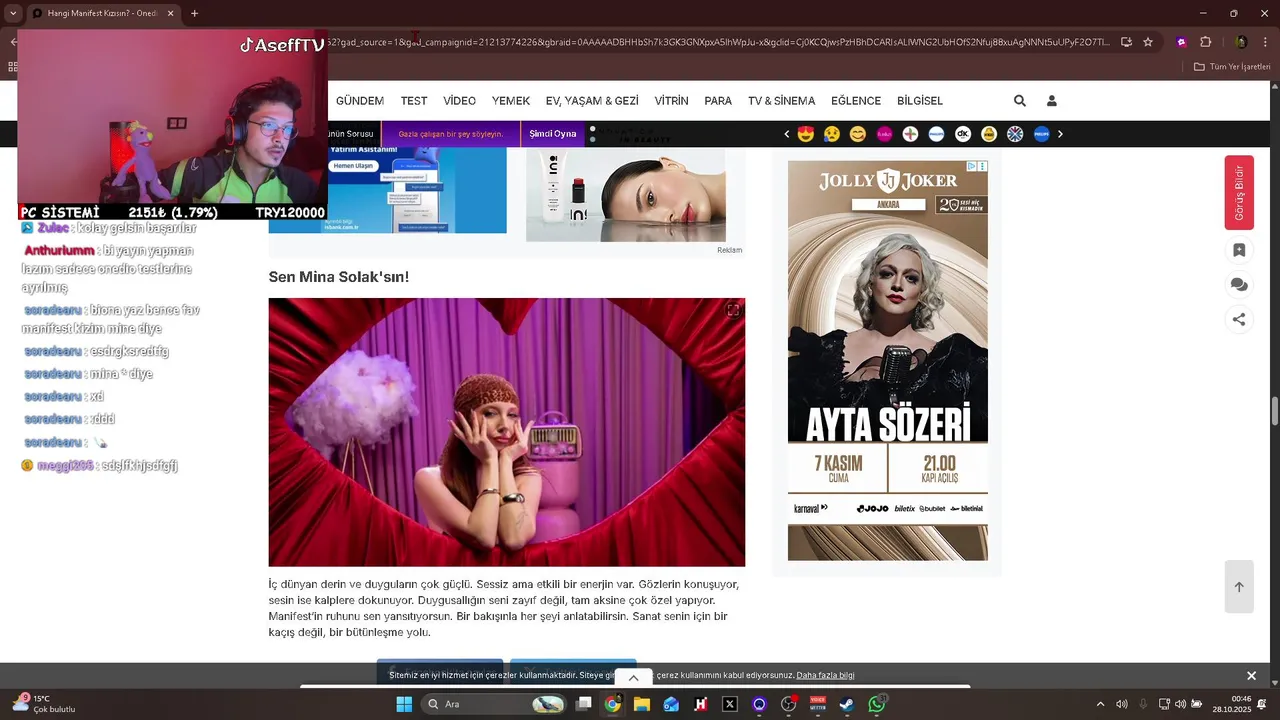Open the VİTRİN menu item
Screen dimensions: 1280x720
point(672,101)
